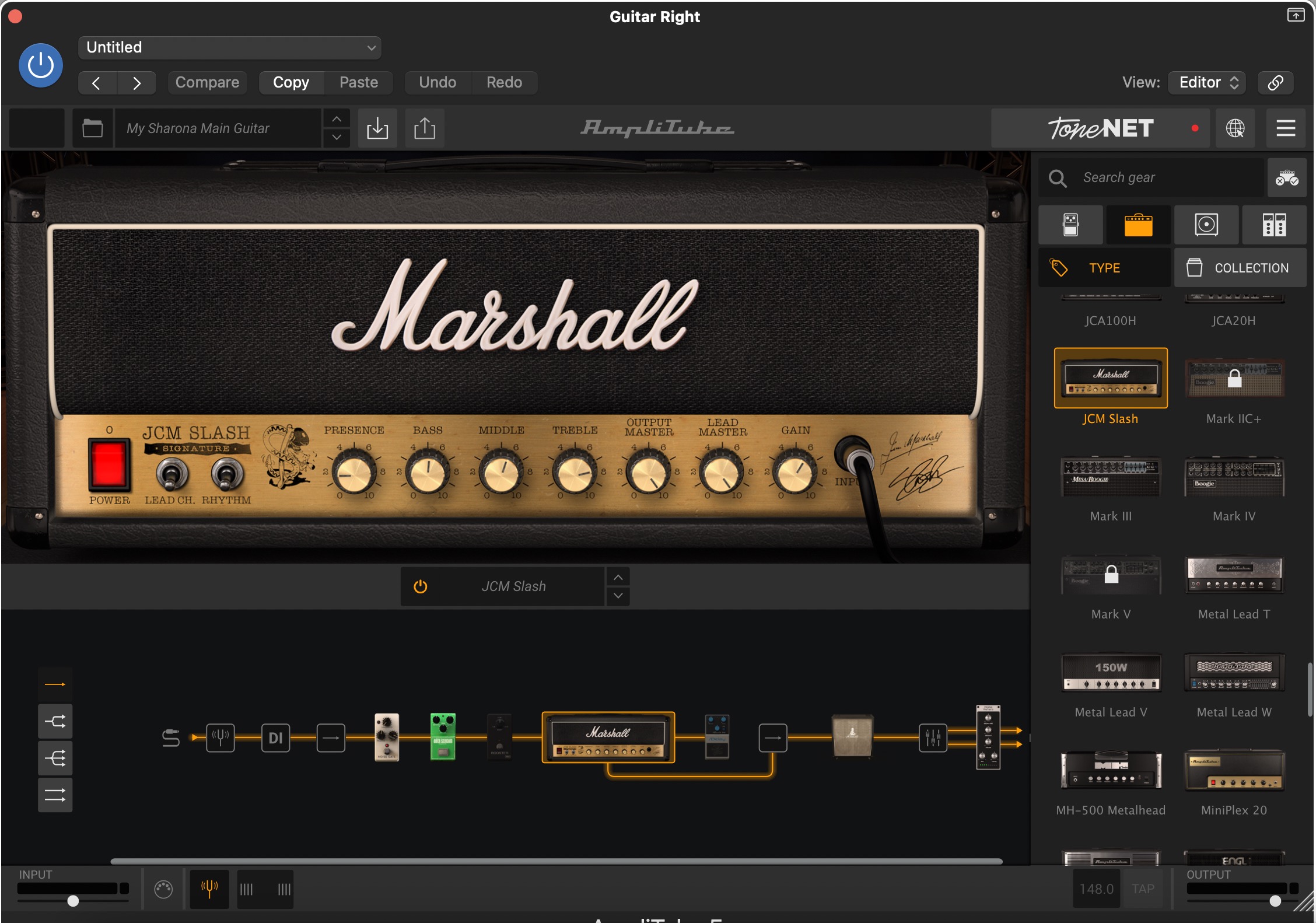The height and width of the screenshot is (923, 1316).
Task: Click the Paste button
Action: [x=359, y=83]
